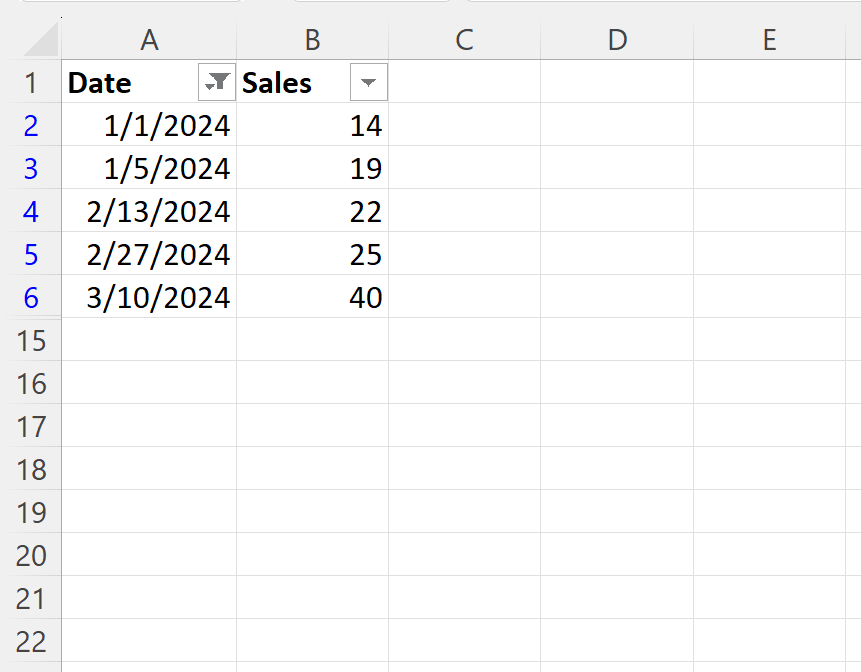This screenshot has width=861, height=672.
Task: Click the cell containing 1/1/2024
Action: (x=149, y=125)
